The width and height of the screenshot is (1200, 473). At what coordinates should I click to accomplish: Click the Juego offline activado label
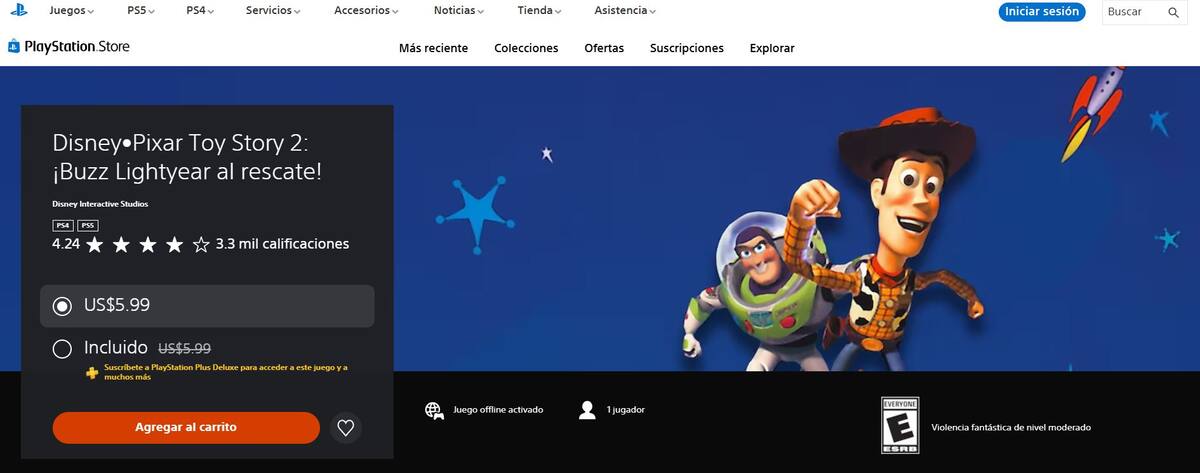coord(498,410)
